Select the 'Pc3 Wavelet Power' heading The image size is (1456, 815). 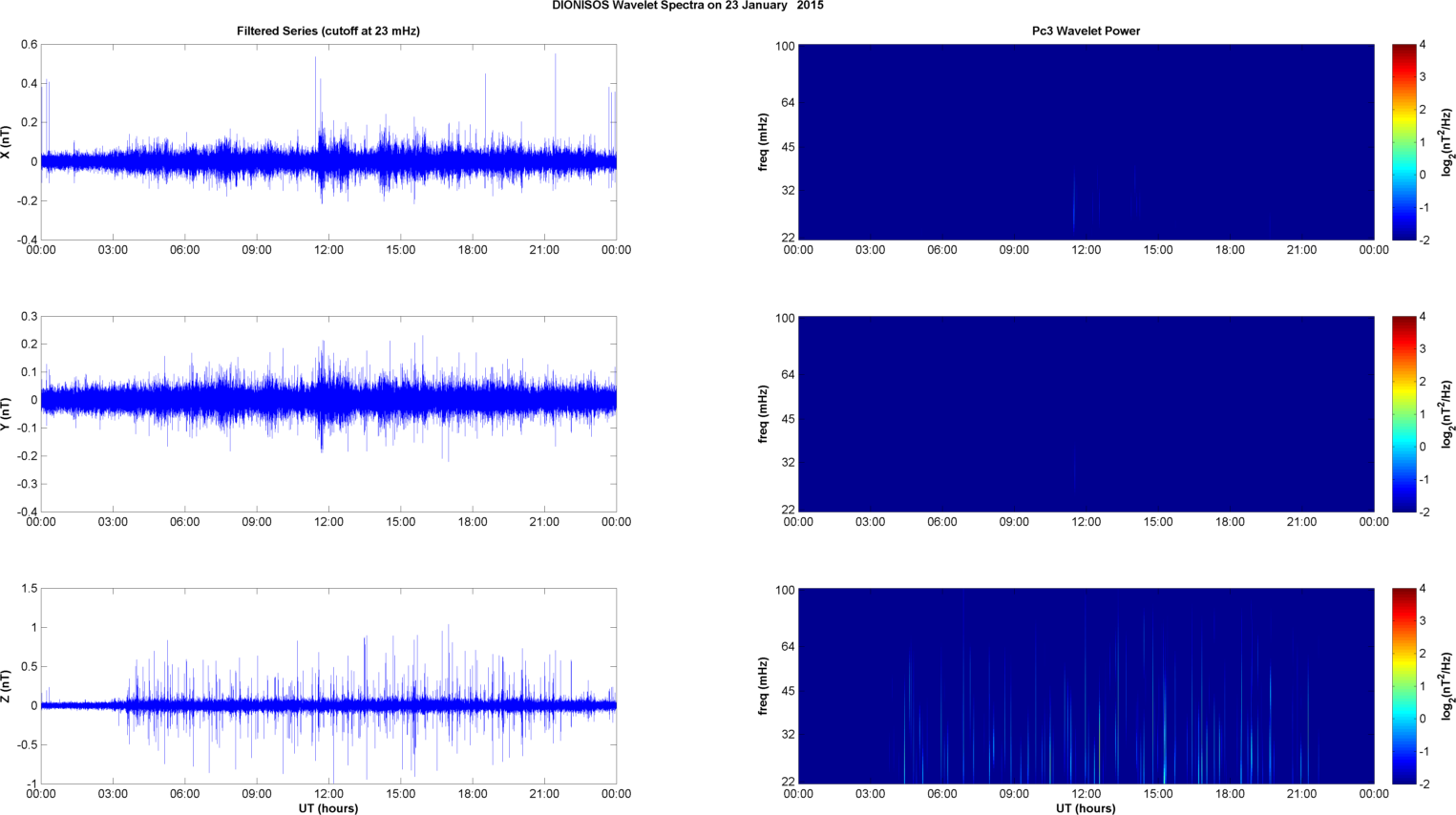point(1086,31)
